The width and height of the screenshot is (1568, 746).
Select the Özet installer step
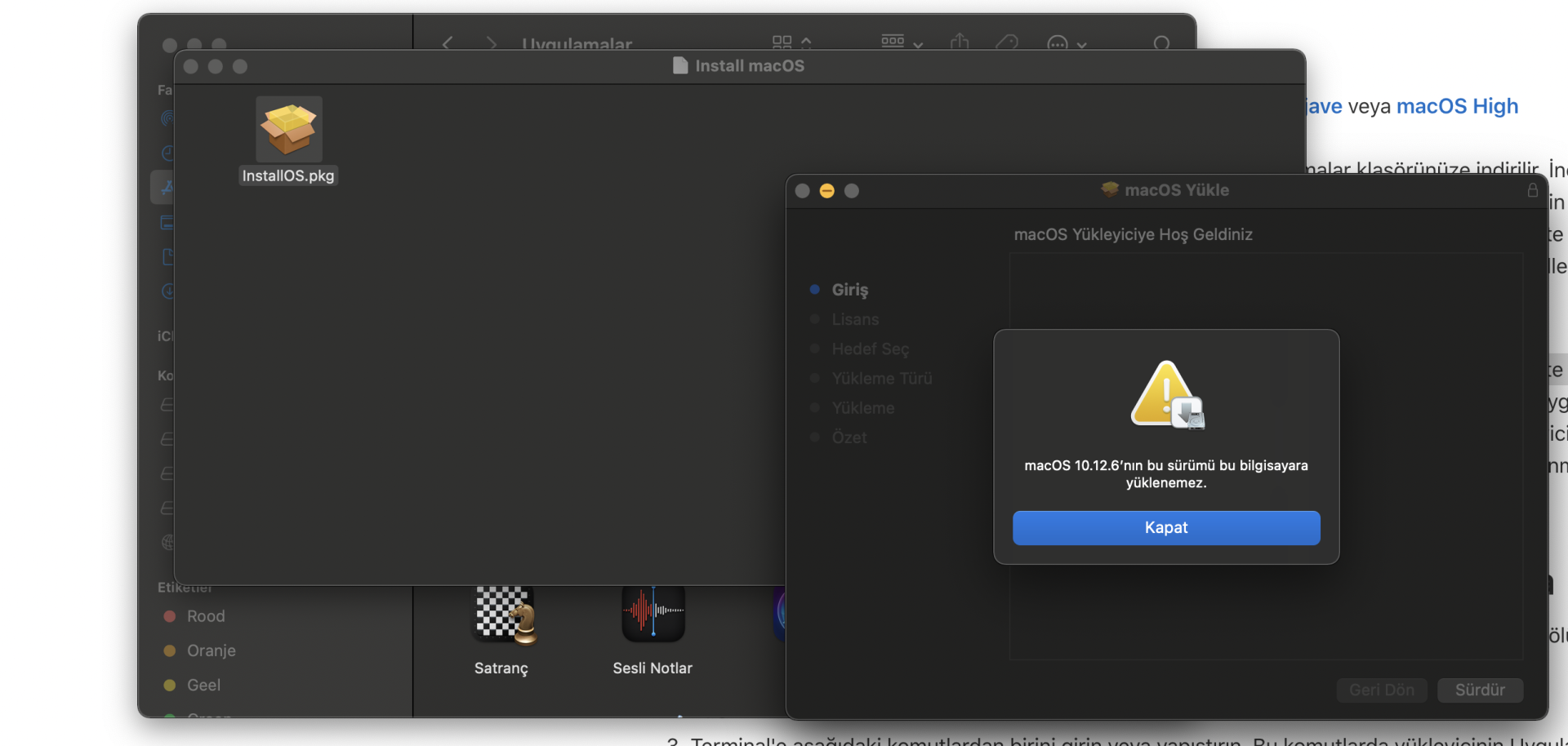pos(849,437)
